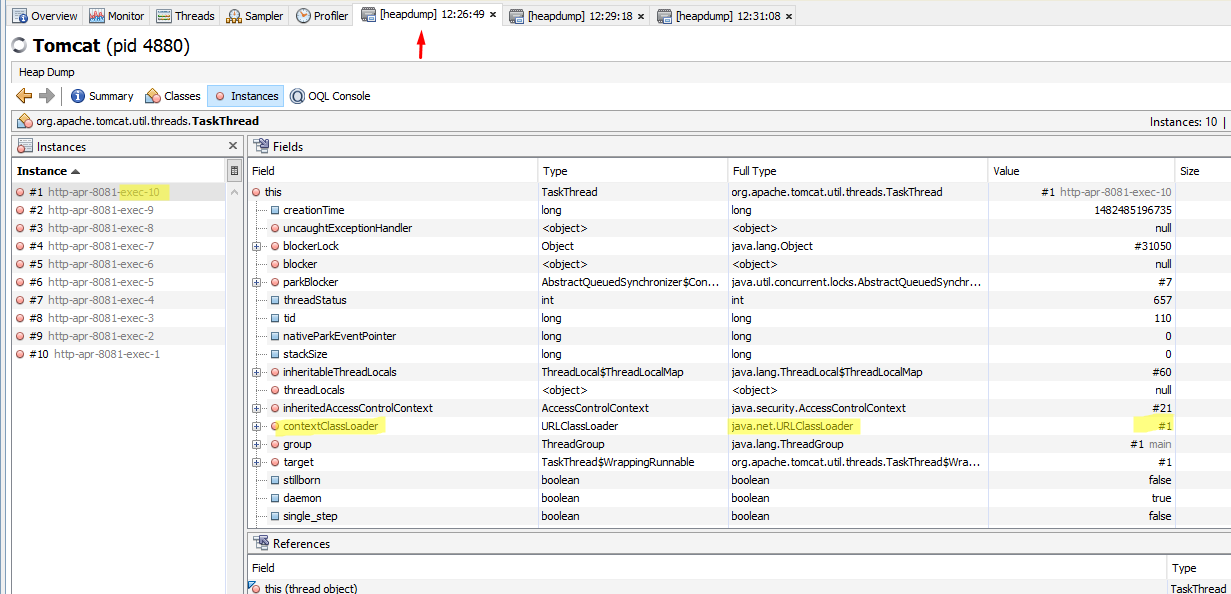The height and width of the screenshot is (594, 1231).
Task: Select the tid field row
Action: point(739,318)
